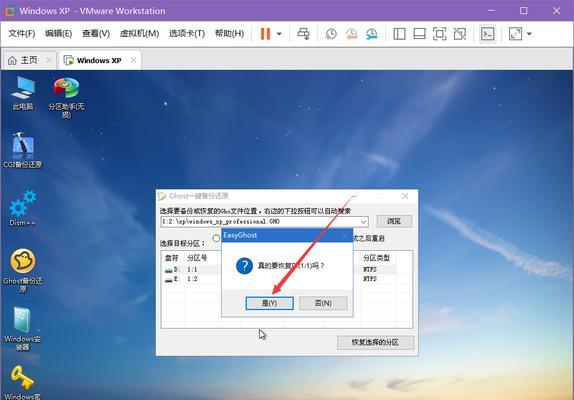Open the 查看(V) menu
This screenshot has height=400, width=574.
click(x=96, y=34)
